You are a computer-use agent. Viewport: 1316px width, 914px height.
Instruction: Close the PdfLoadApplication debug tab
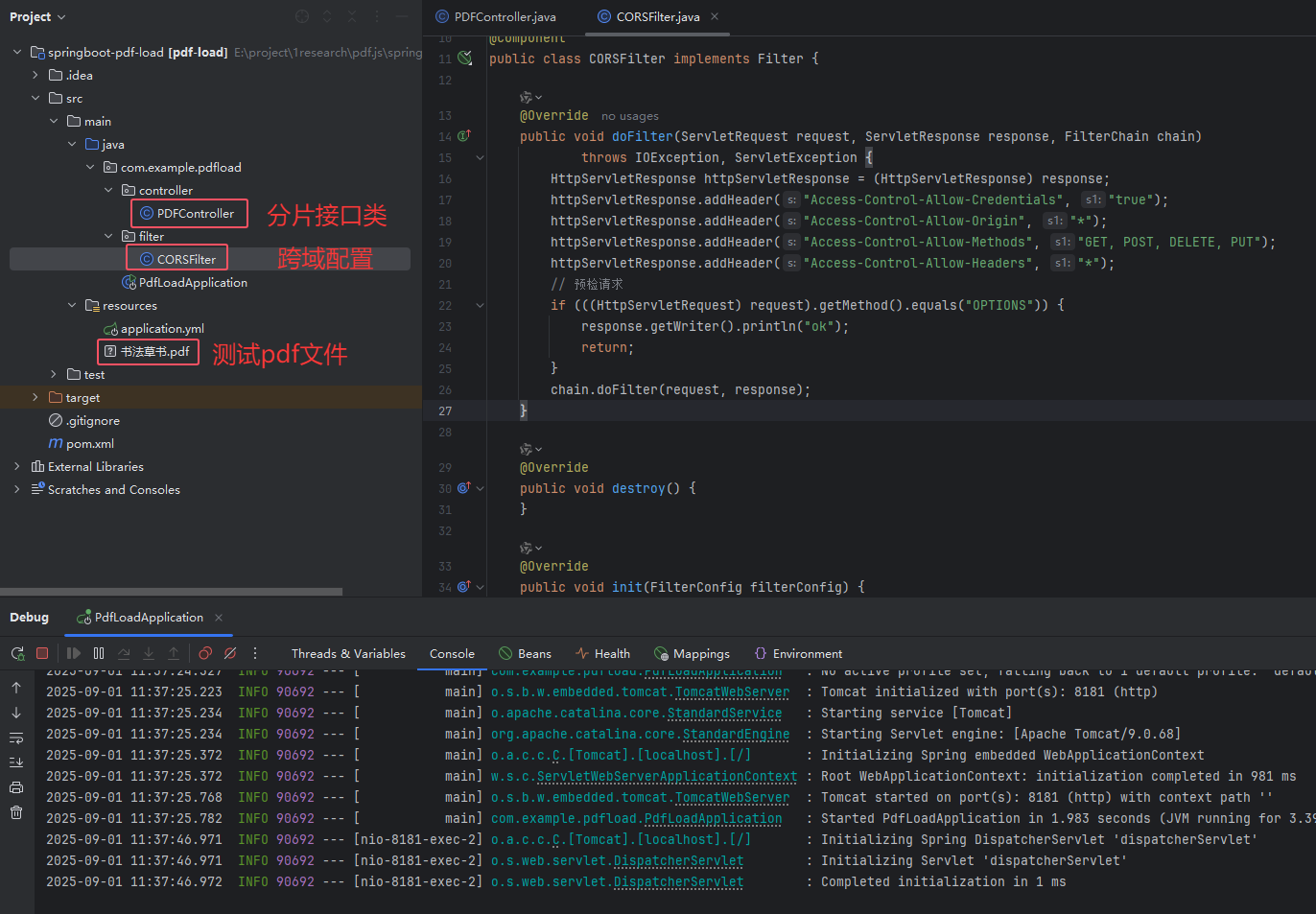219,618
